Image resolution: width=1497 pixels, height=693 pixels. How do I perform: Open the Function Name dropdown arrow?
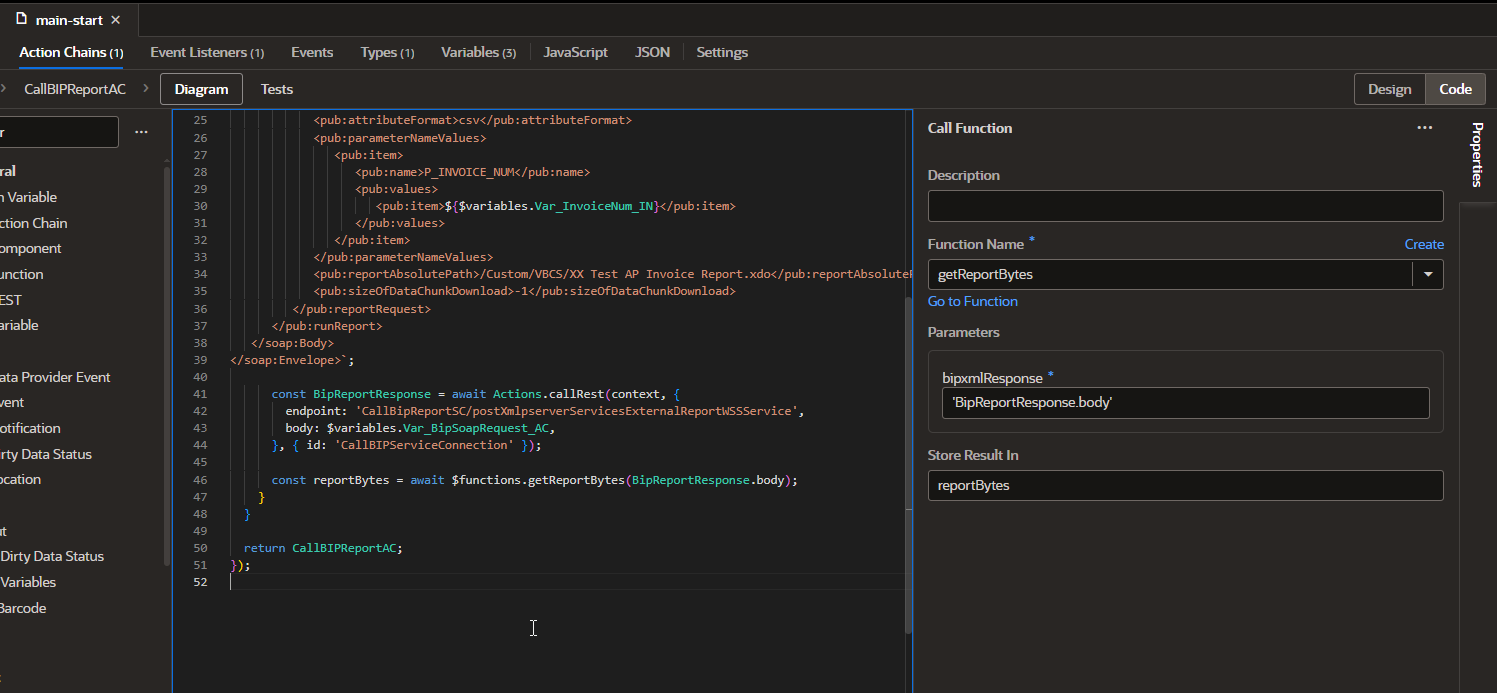1427,274
